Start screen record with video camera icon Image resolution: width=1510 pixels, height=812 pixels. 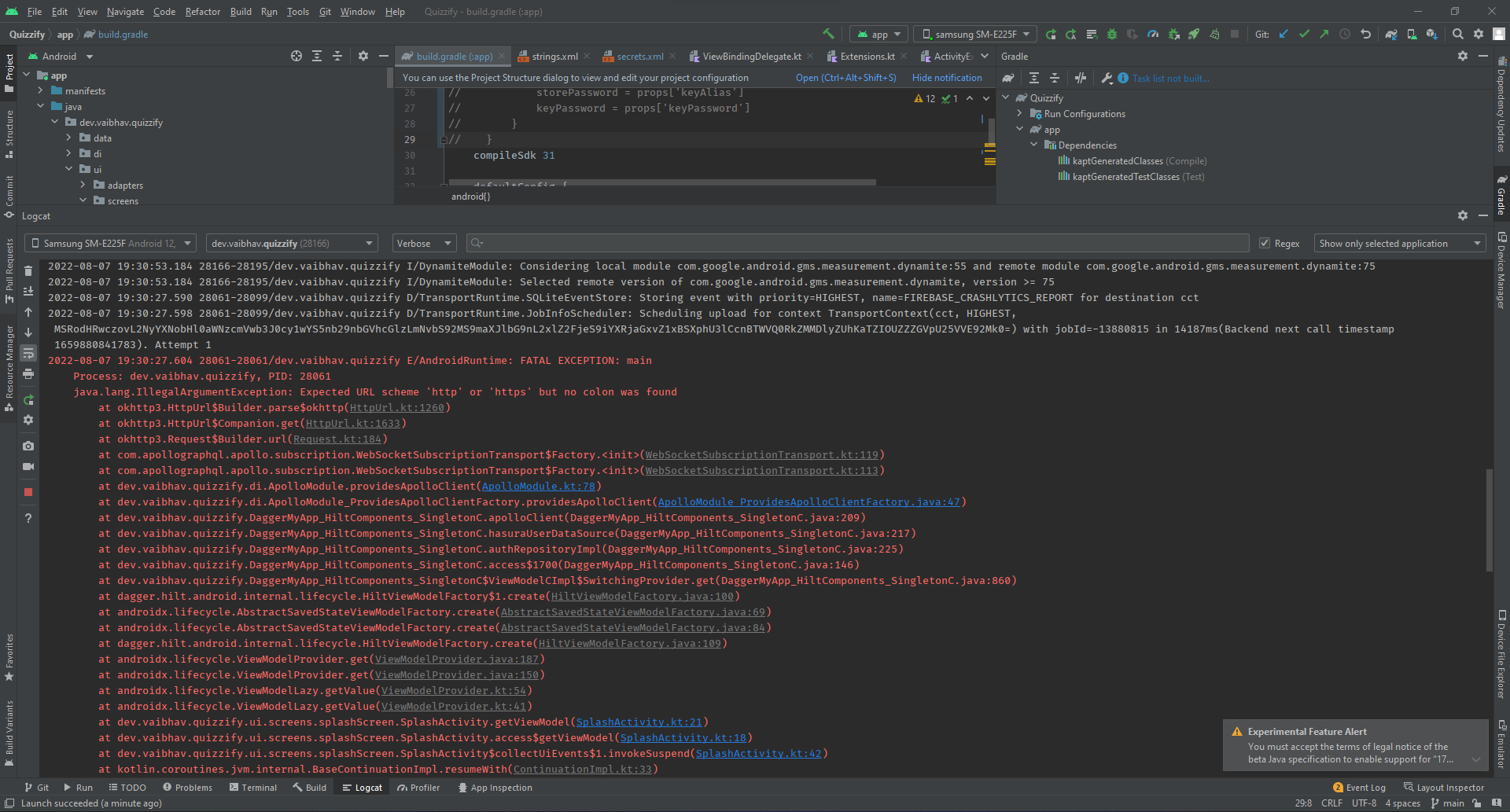(x=28, y=466)
